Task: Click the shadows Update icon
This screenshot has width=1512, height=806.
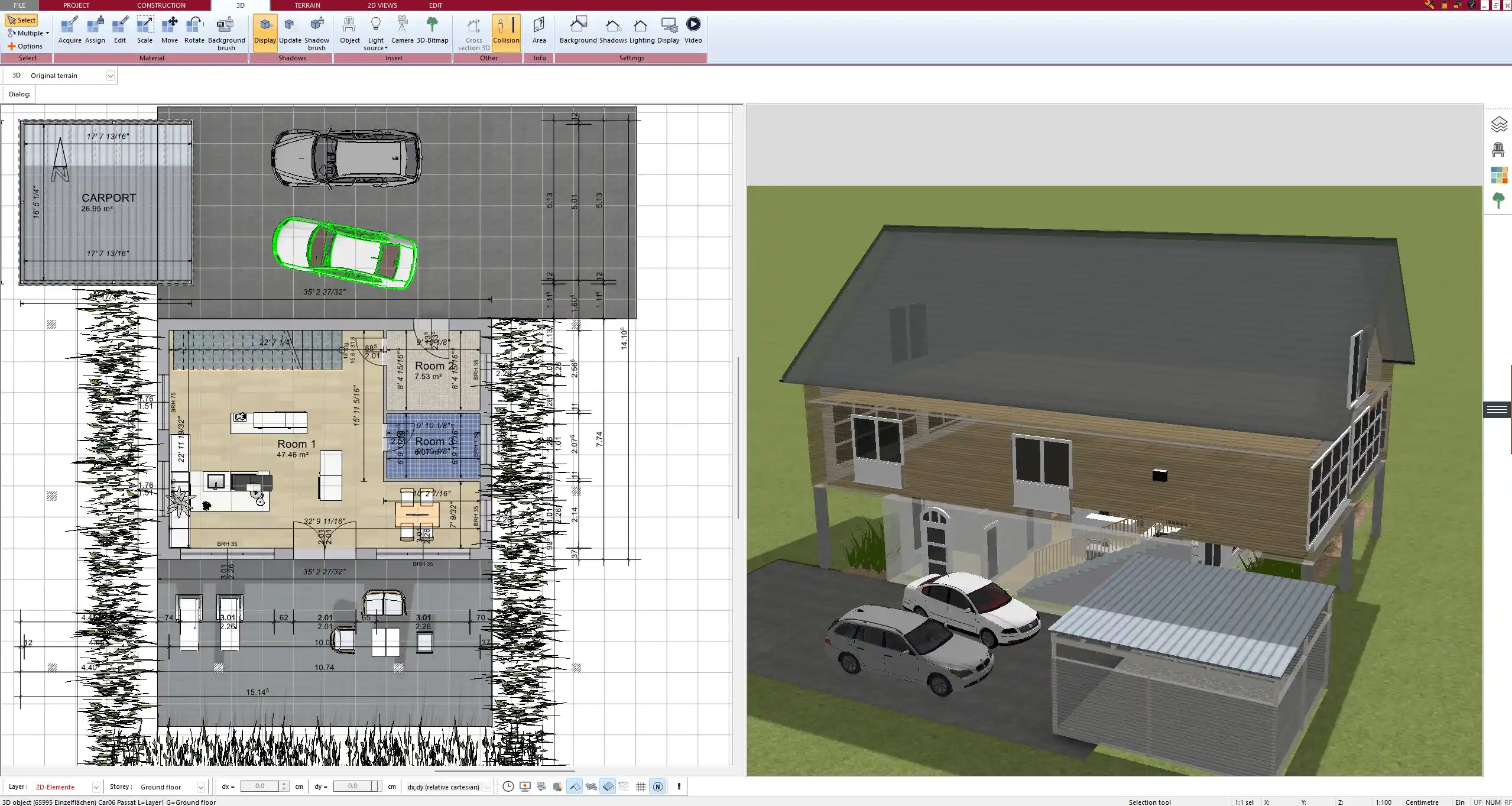Action: [290, 30]
